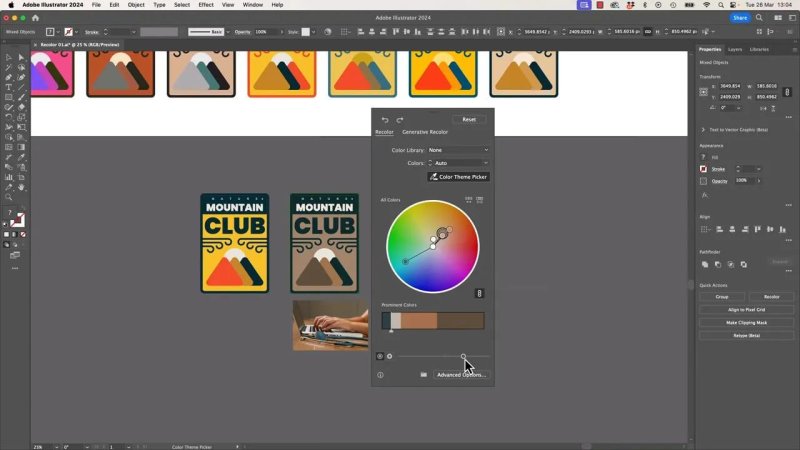Select the Line Segment tool

click(x=21, y=87)
